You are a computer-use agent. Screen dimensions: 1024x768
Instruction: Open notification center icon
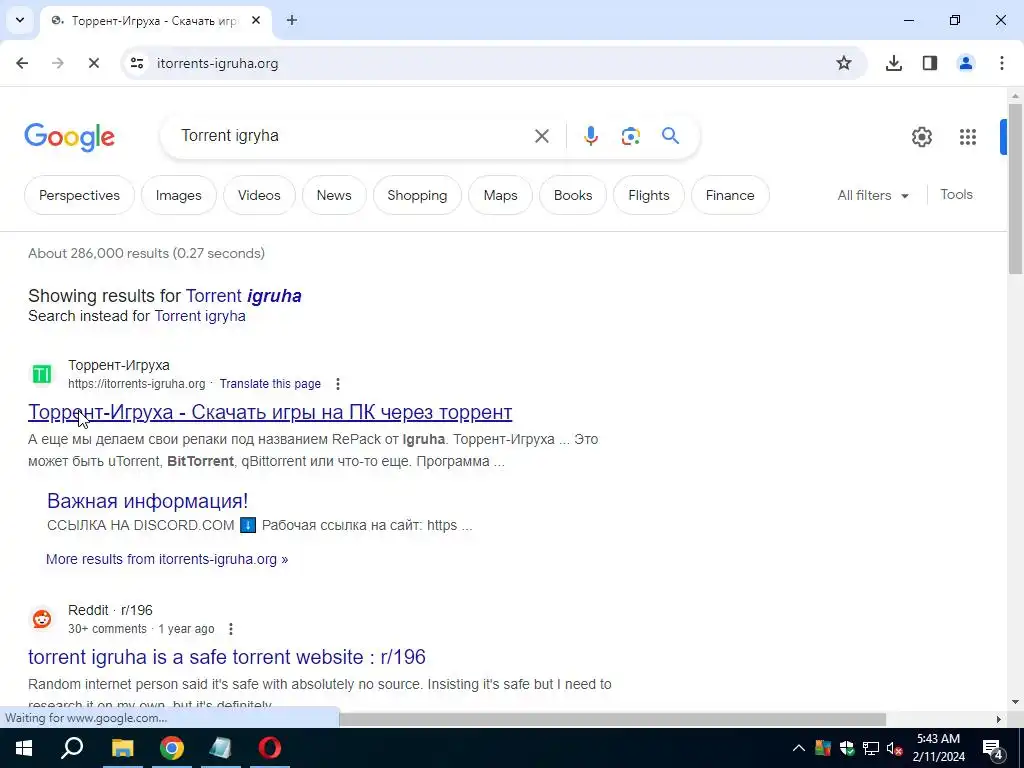pos(993,748)
